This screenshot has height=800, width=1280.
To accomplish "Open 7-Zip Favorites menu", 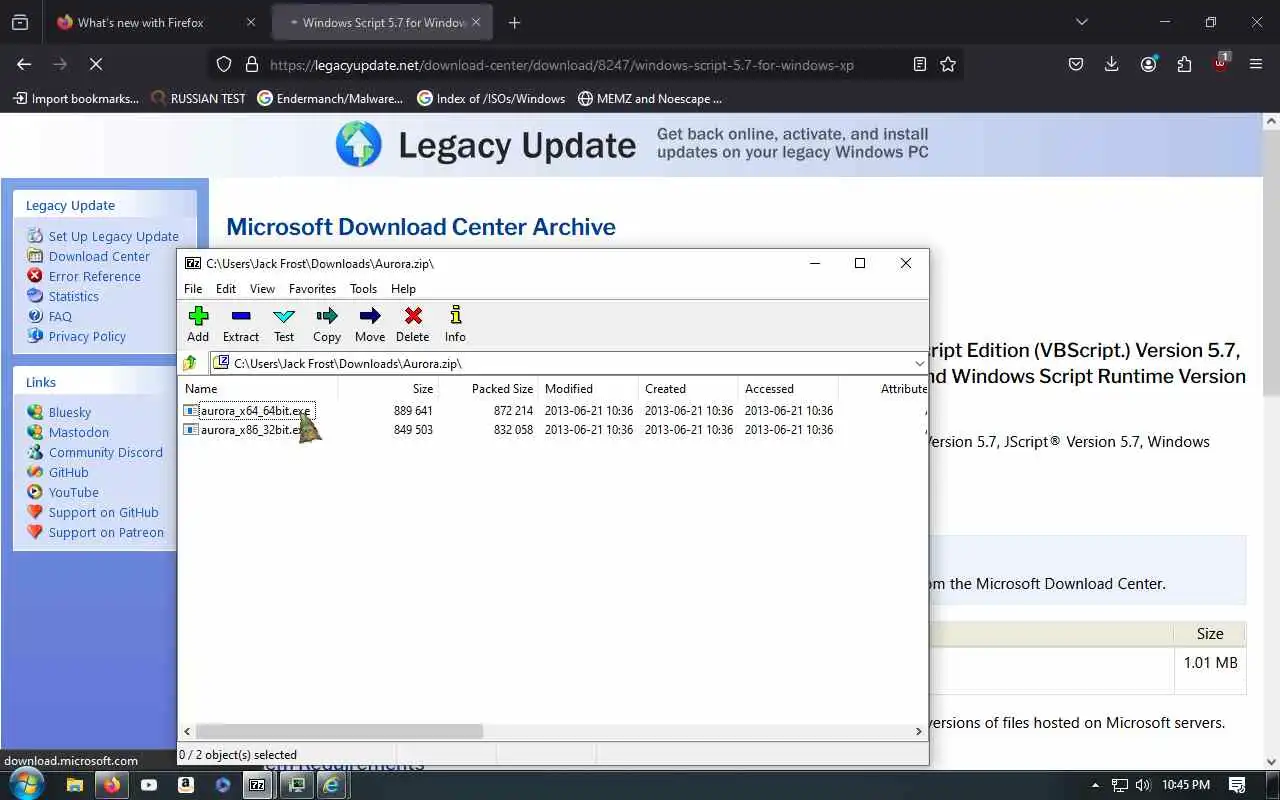I will (x=312, y=289).
